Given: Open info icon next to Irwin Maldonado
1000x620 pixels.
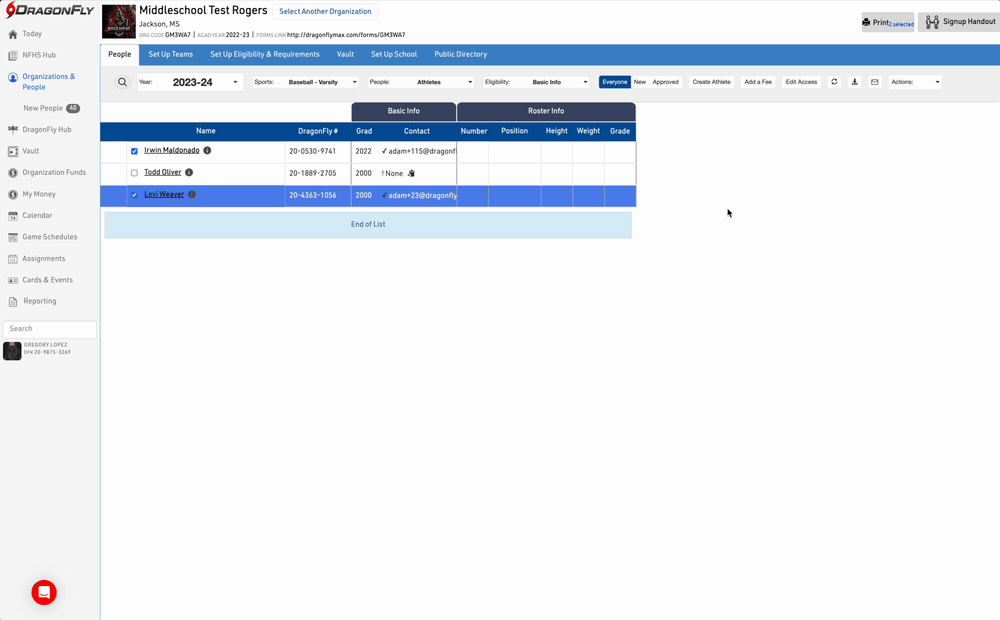Looking at the screenshot, I should coord(207,151).
